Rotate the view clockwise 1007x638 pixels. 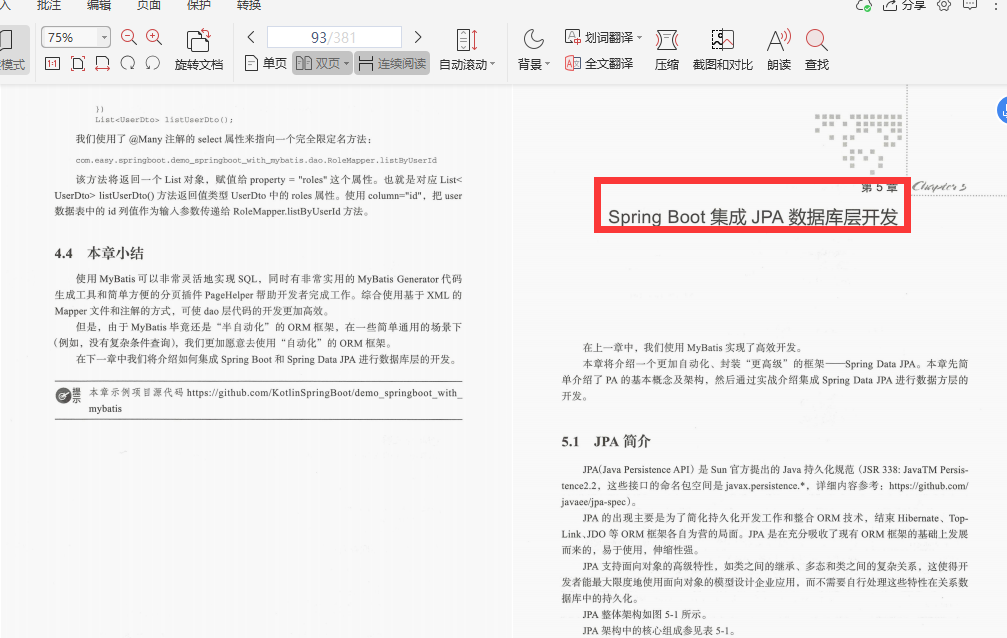128,64
